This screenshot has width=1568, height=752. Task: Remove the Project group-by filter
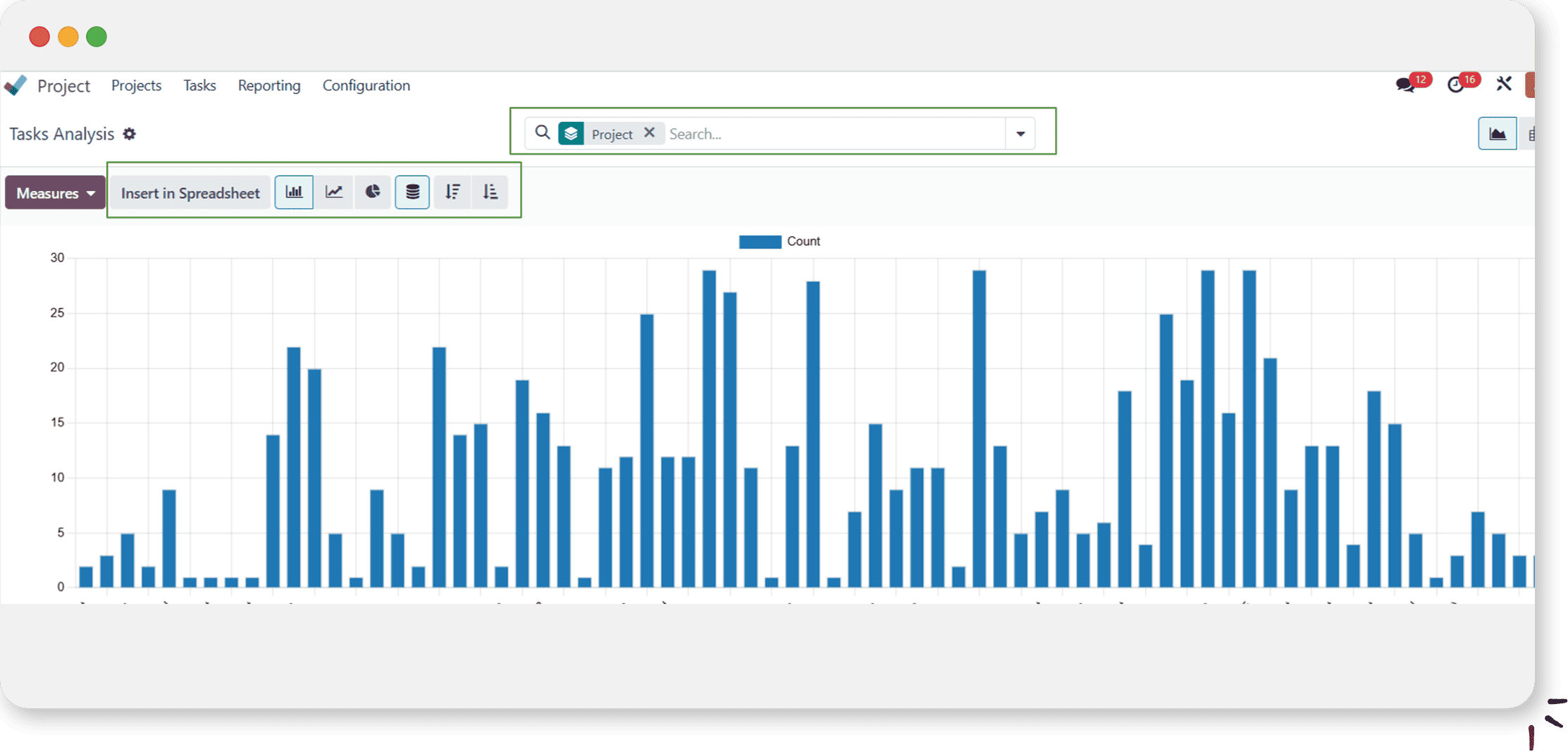(649, 132)
